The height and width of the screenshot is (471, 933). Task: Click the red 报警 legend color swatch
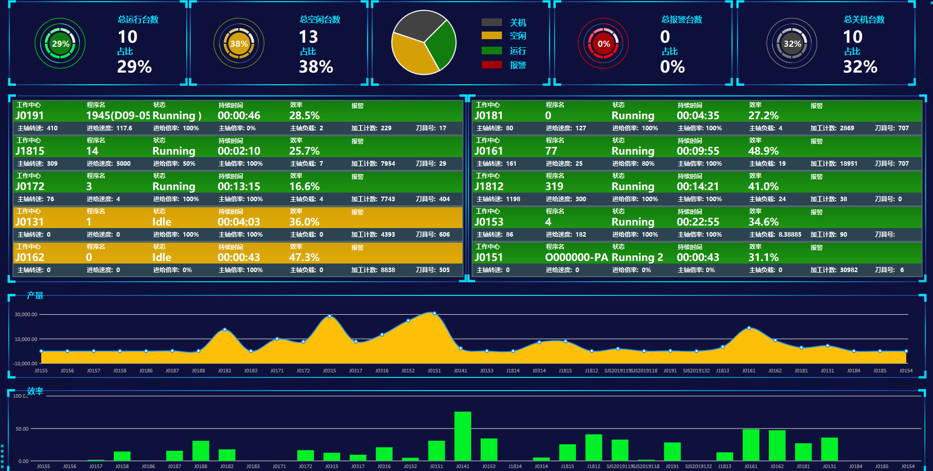[491, 65]
